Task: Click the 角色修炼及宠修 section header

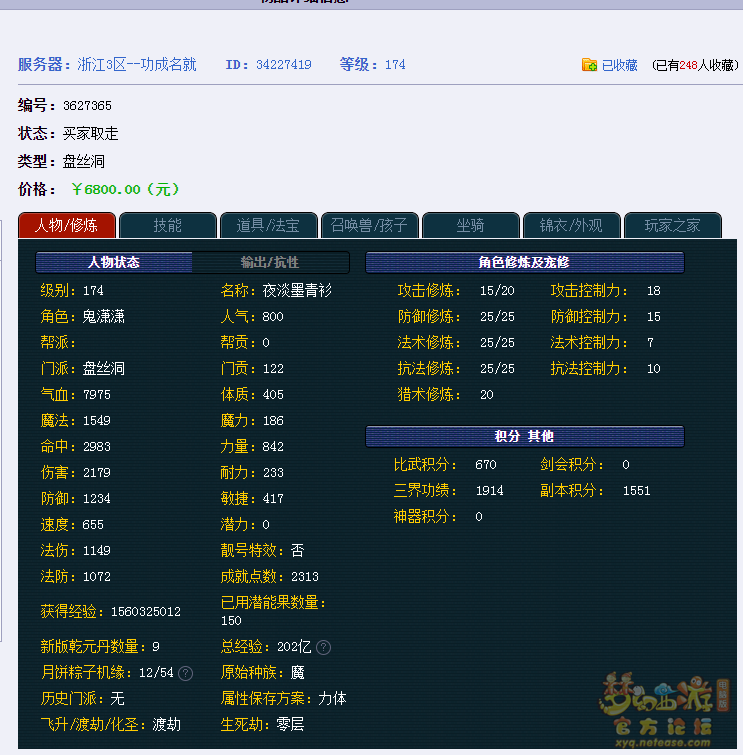Action: (524, 262)
